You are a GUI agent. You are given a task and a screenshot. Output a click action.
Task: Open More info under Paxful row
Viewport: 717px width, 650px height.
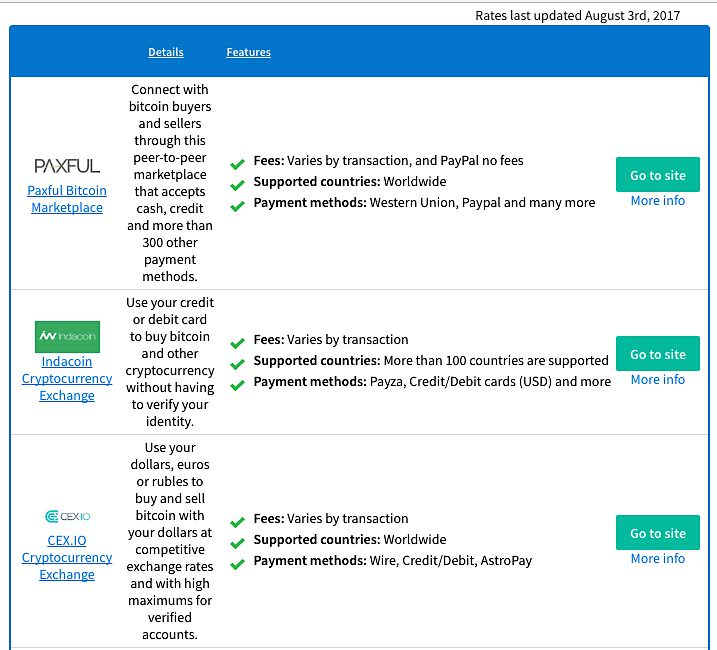click(658, 200)
